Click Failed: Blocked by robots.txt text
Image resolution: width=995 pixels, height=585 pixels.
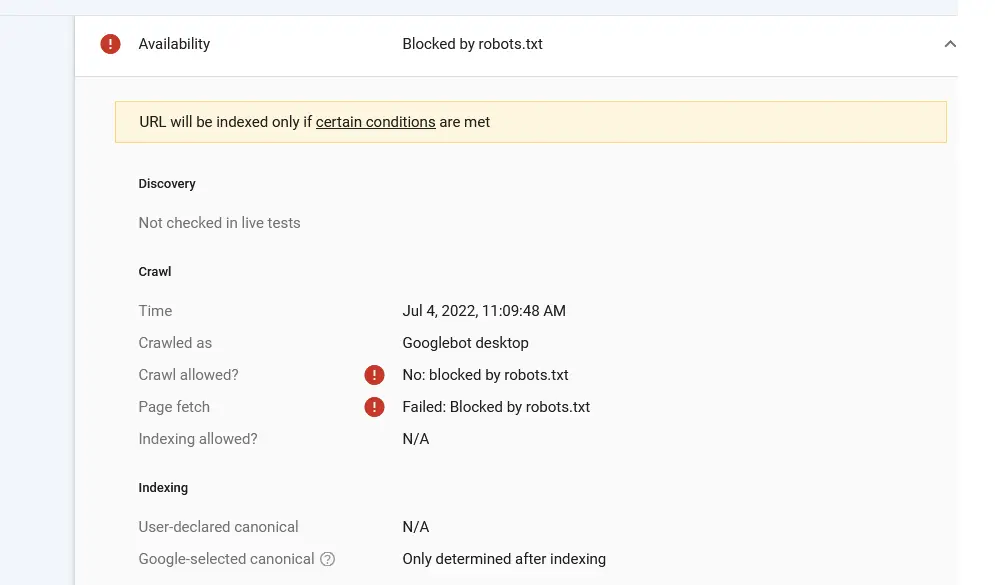click(x=496, y=407)
